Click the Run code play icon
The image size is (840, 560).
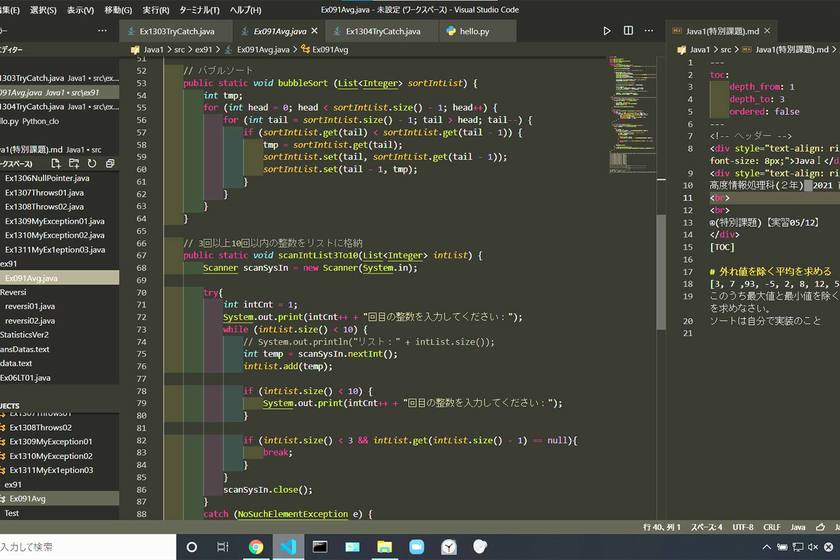(607, 31)
